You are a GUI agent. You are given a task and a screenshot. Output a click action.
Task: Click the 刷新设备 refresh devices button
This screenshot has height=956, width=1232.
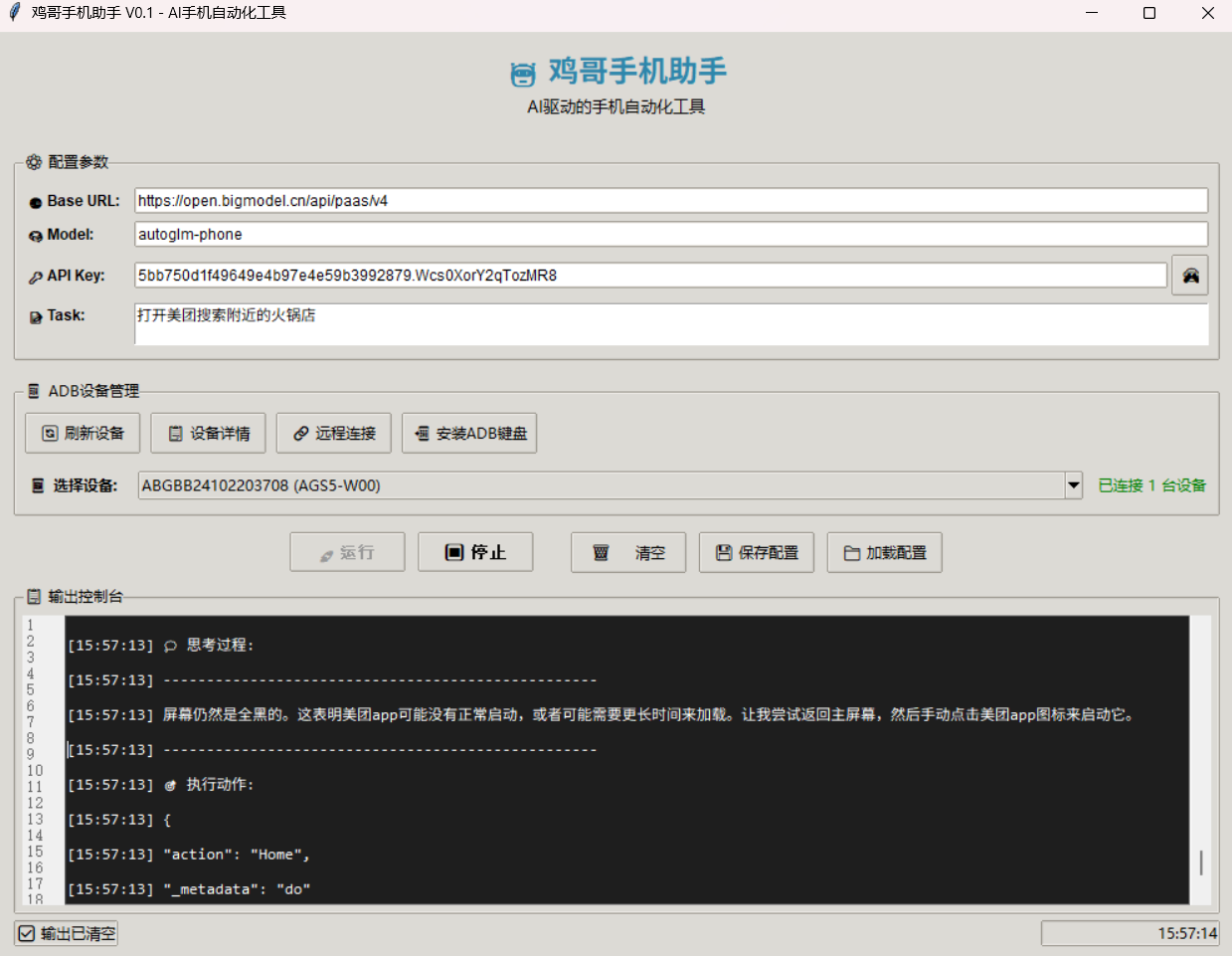(x=83, y=434)
